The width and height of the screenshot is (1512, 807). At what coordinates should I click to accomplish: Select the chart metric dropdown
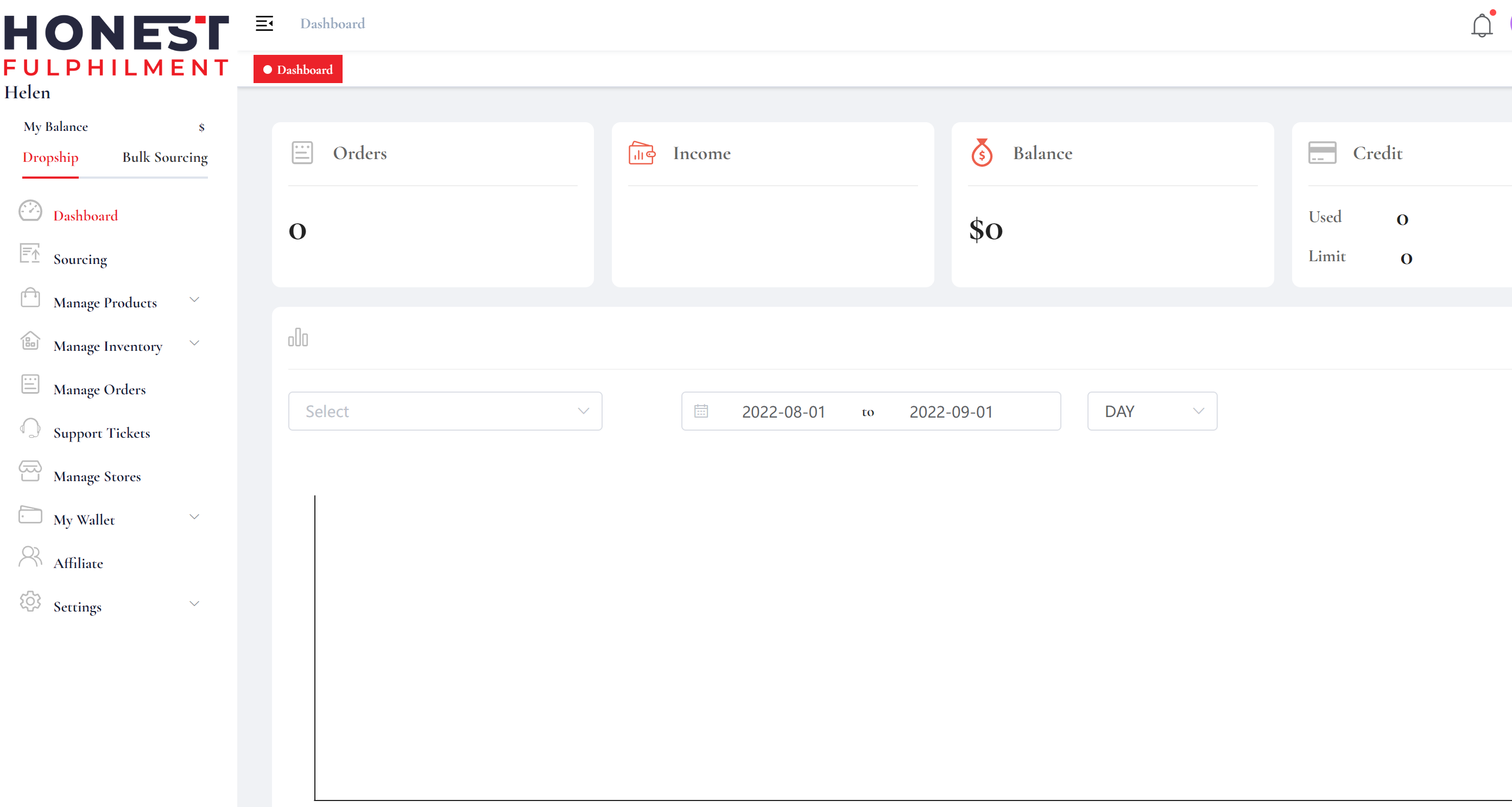click(445, 411)
